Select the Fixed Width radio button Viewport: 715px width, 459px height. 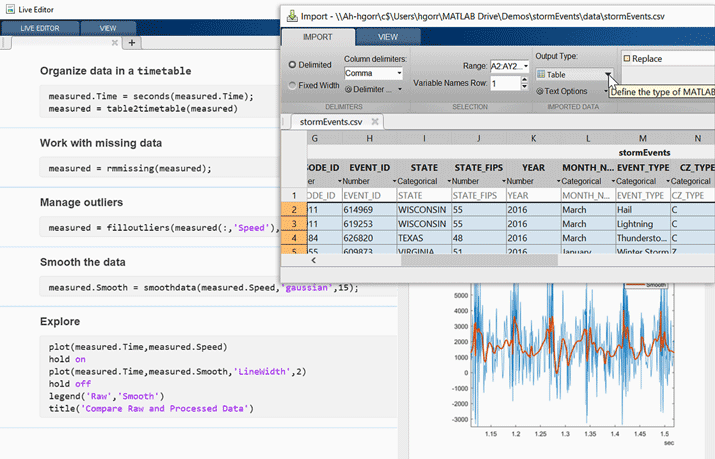(x=292, y=85)
